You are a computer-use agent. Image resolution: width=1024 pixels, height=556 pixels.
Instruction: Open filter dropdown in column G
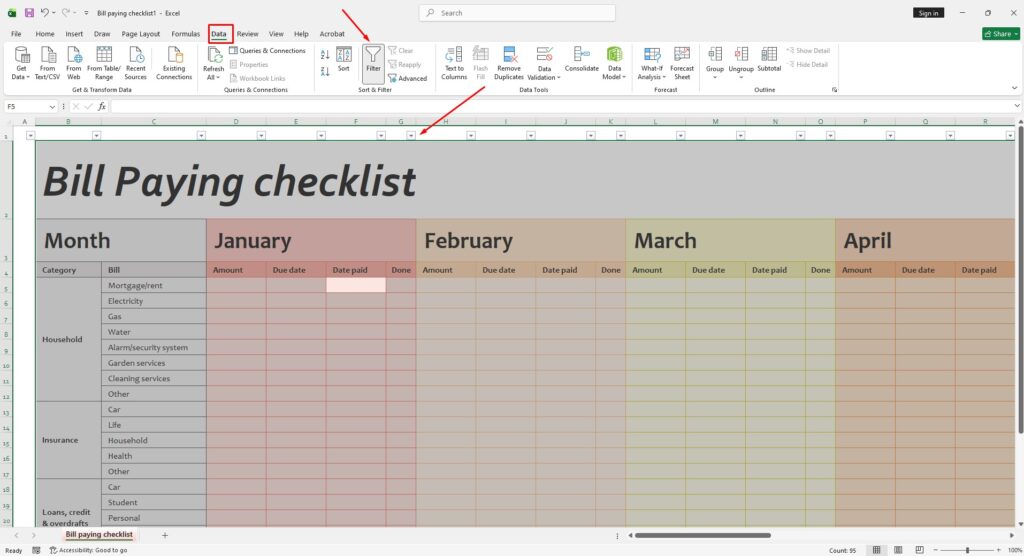411,135
